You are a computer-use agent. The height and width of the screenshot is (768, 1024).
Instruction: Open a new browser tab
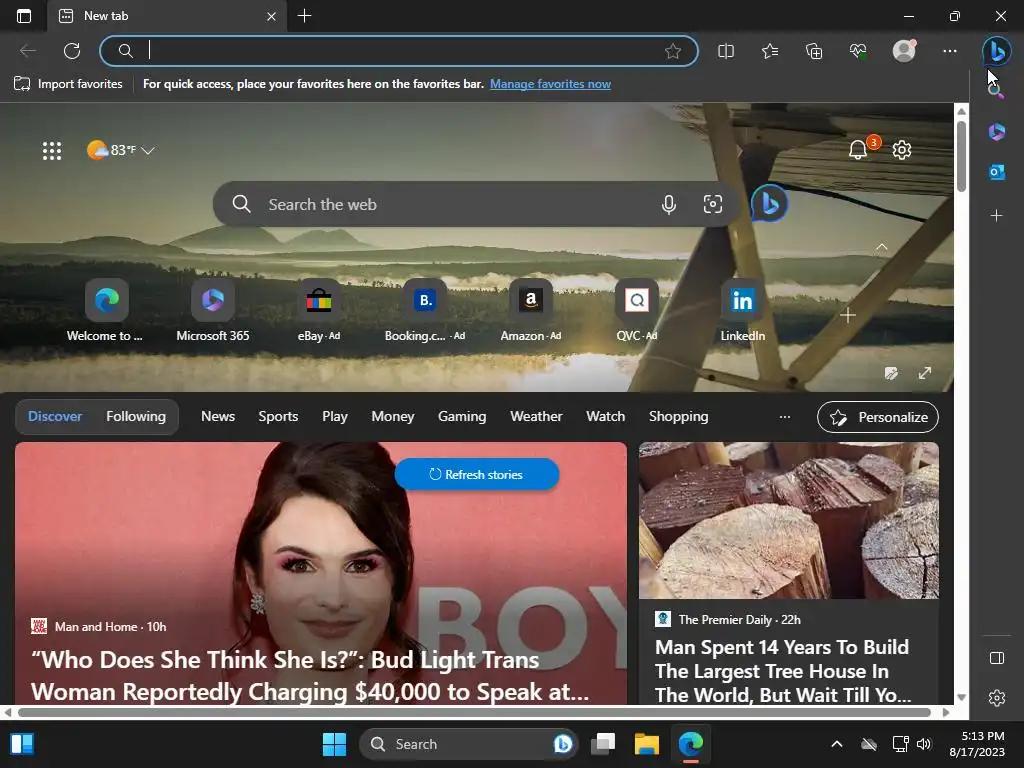pos(304,16)
